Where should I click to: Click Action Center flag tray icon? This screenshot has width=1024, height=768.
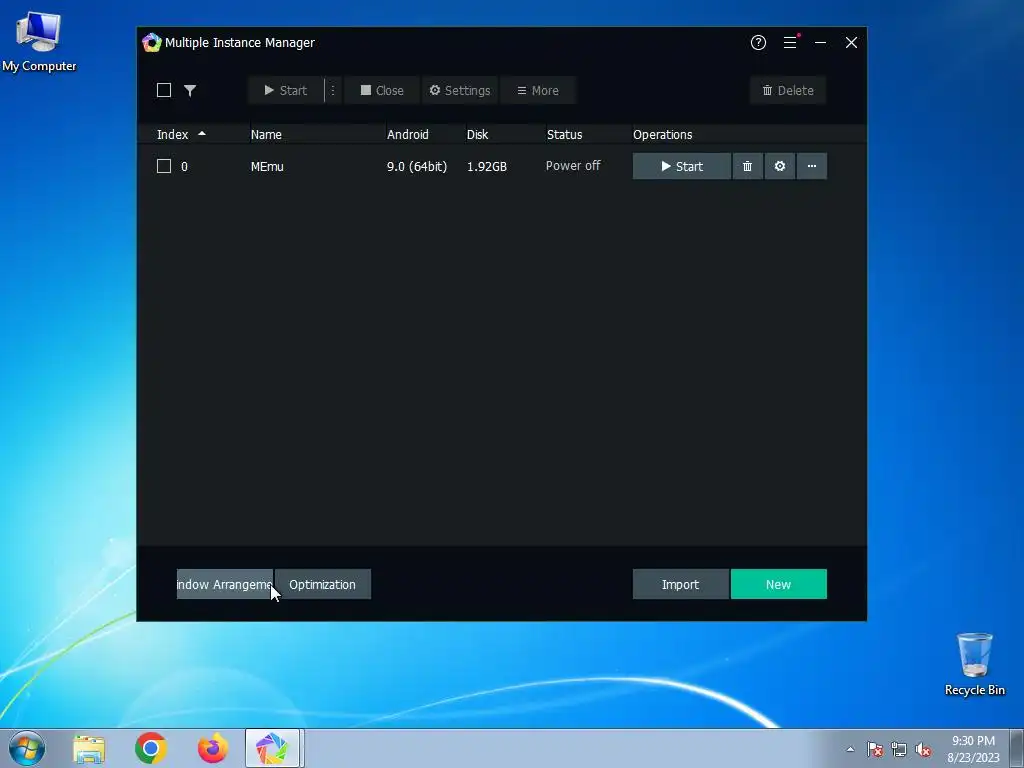(874, 749)
